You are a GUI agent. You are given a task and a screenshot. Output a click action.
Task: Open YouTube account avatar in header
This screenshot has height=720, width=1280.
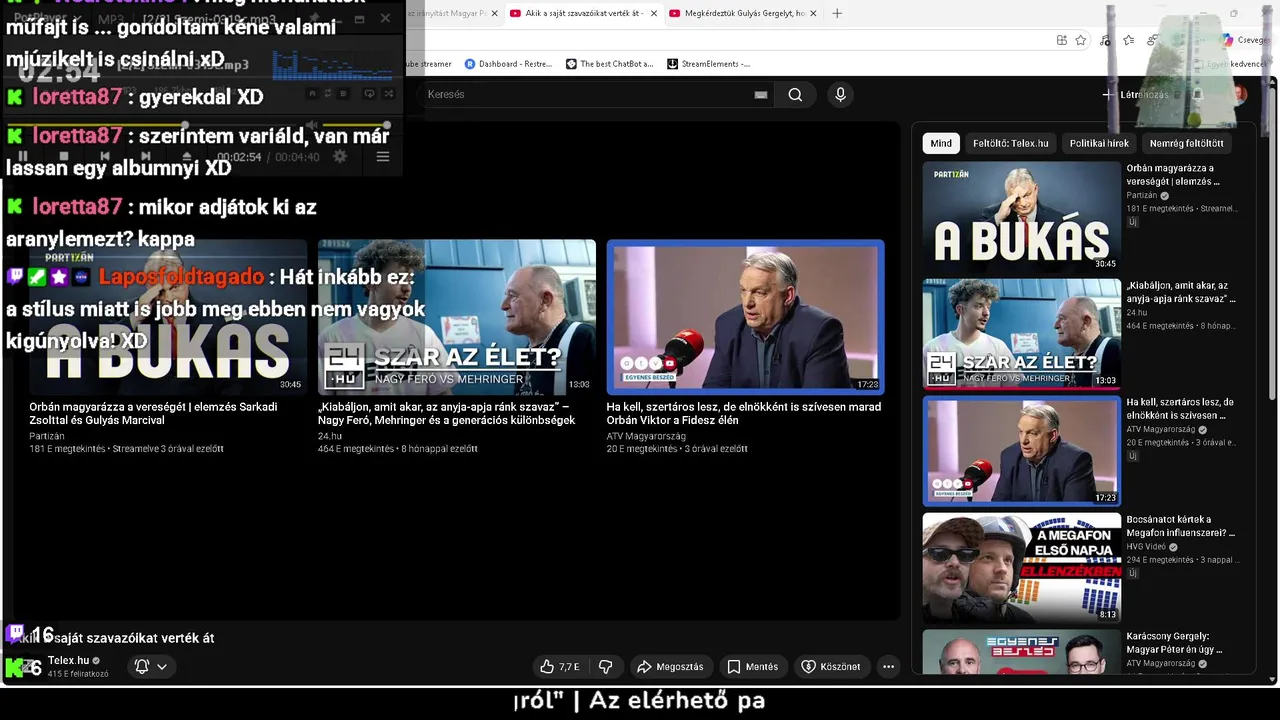pos(1240,94)
